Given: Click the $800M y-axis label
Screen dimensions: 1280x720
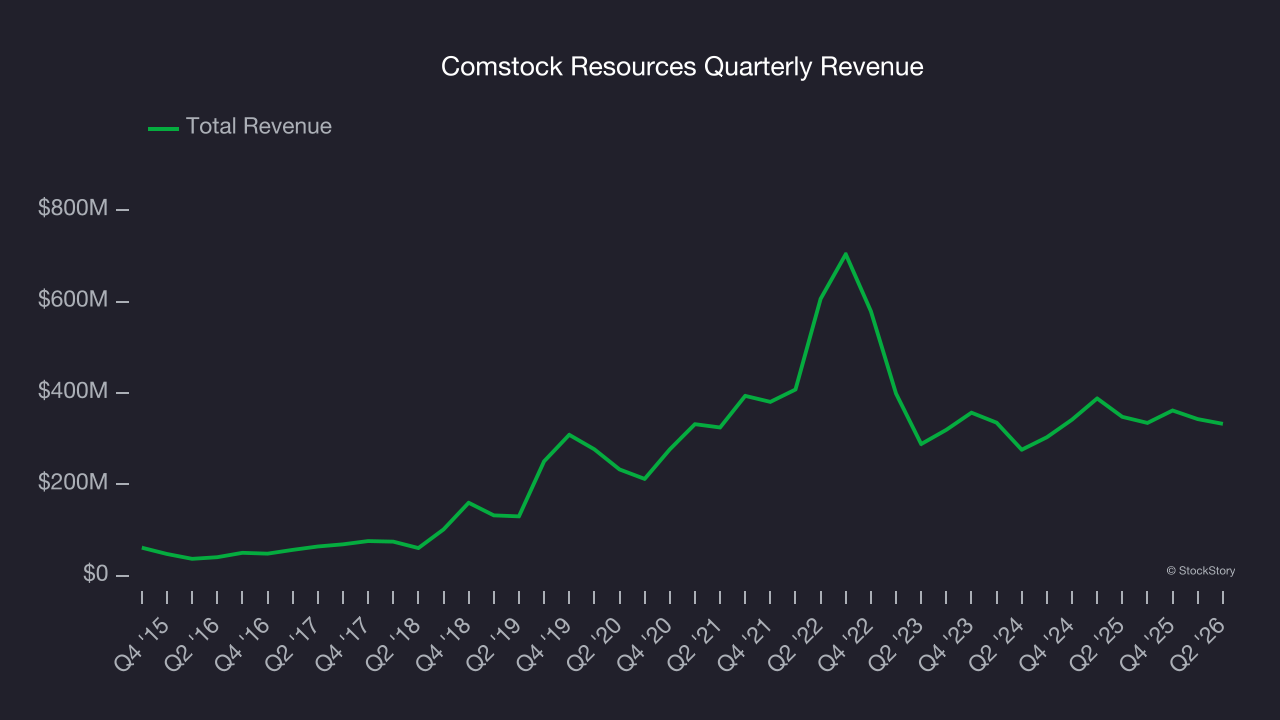Looking at the screenshot, I should coord(74,209).
